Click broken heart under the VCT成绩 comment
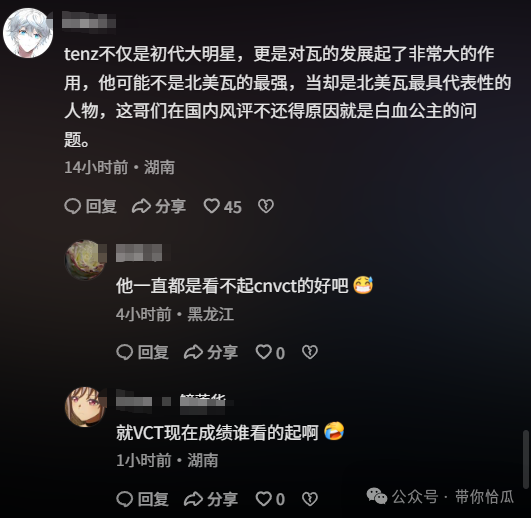The image size is (531, 518). coord(310,499)
